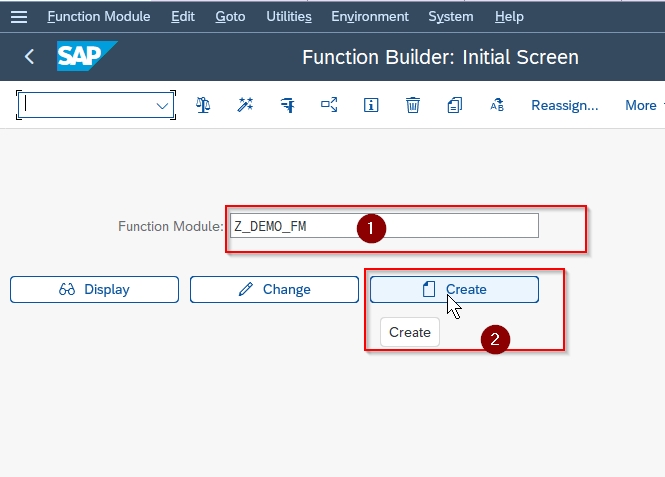This screenshot has width=665, height=477.
Task: Click the Create button with page icon
Action: tap(454, 290)
